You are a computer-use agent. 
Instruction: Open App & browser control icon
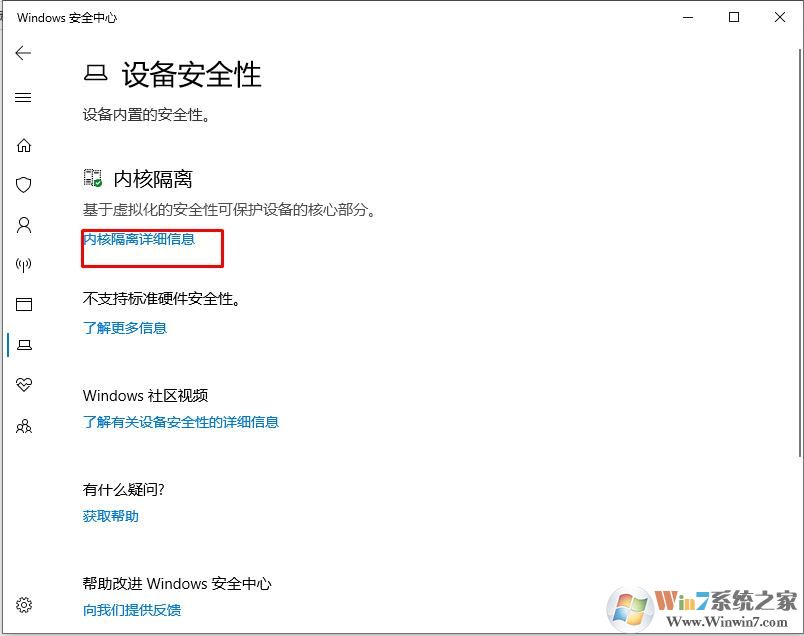click(24, 304)
